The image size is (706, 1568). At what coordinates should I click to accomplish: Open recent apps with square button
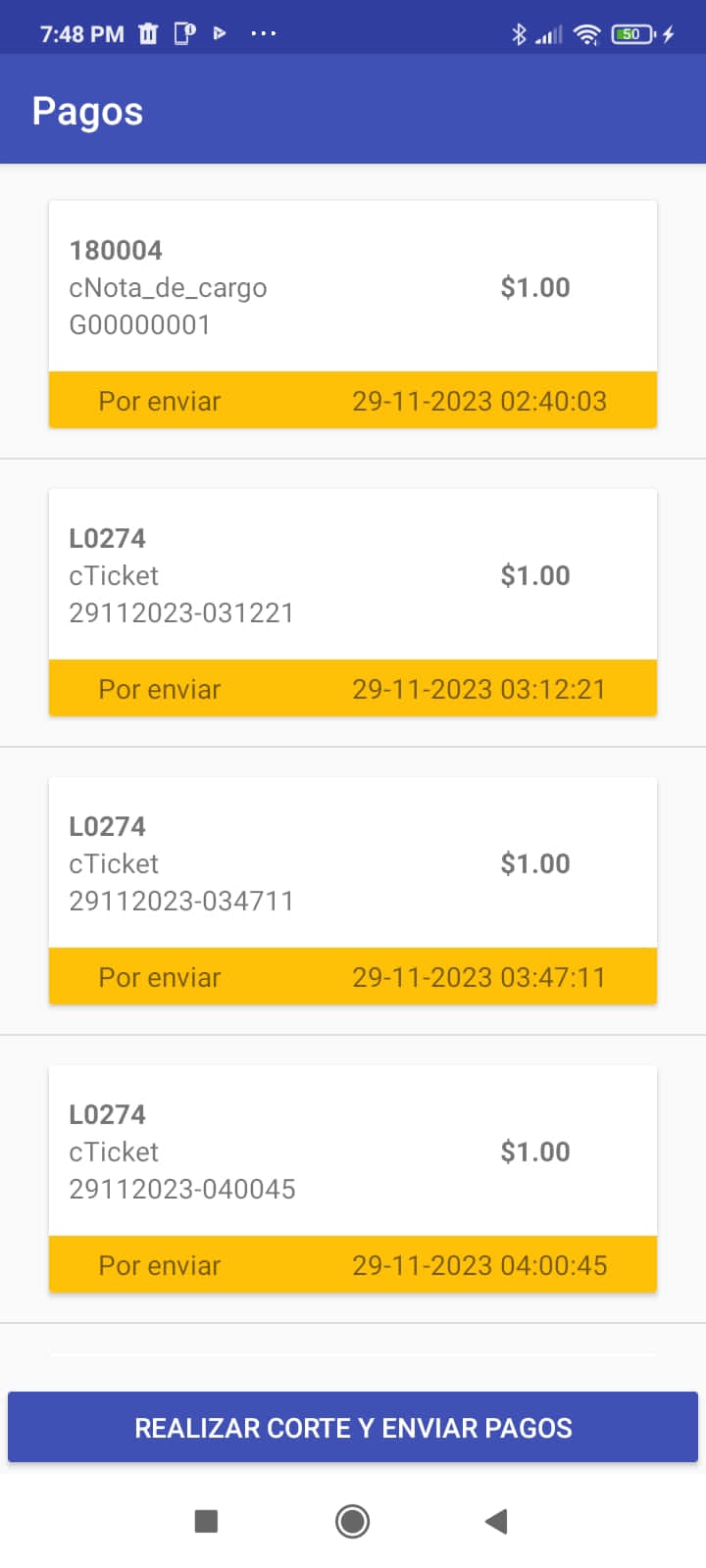pyautogui.click(x=206, y=1521)
